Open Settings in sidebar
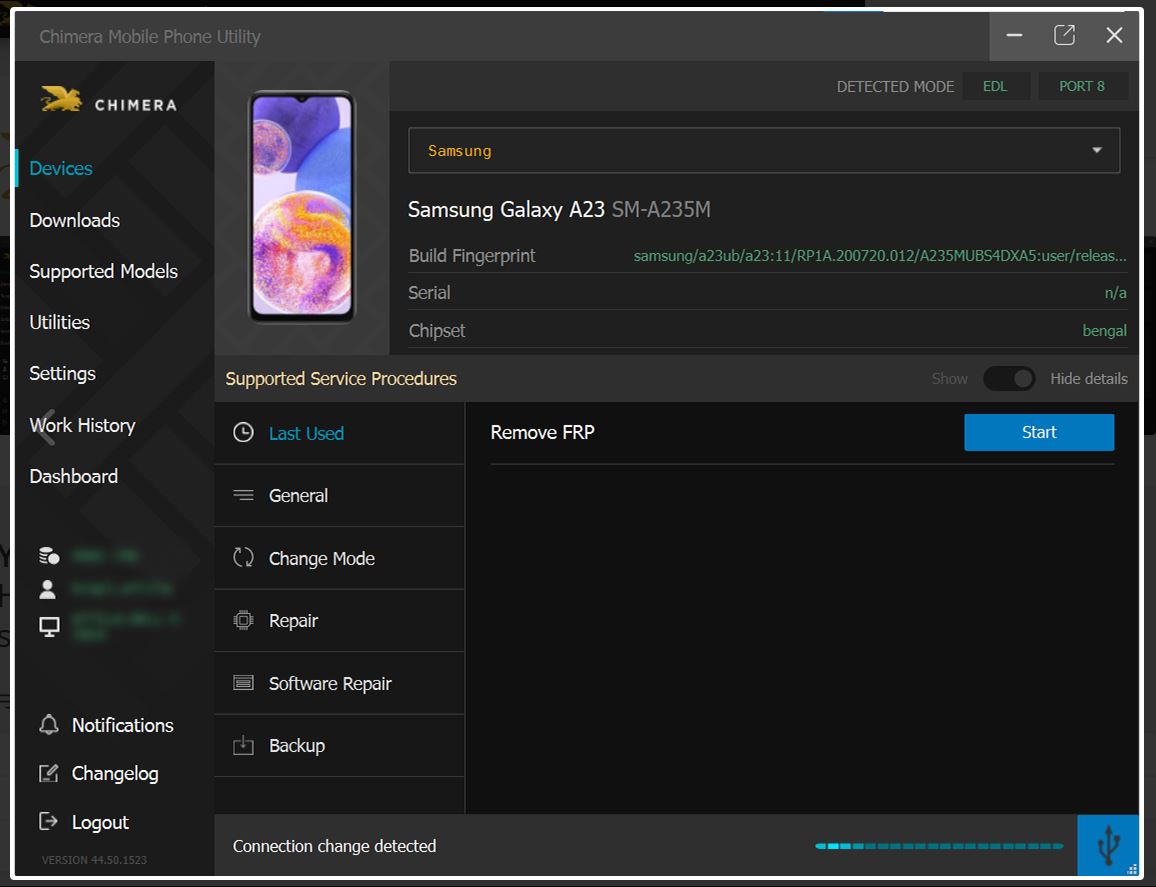Screen dimensions: 1156x887 pyautogui.click(x=63, y=374)
